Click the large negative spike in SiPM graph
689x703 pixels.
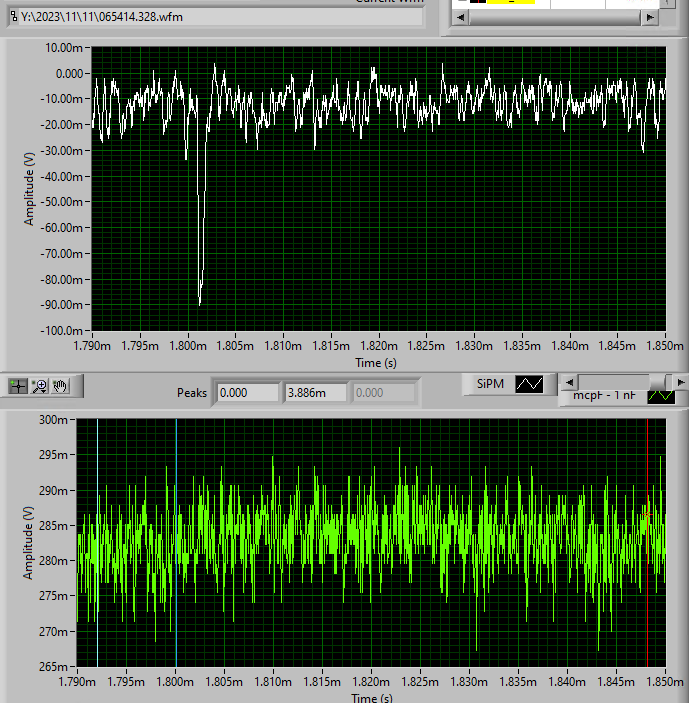click(x=200, y=280)
